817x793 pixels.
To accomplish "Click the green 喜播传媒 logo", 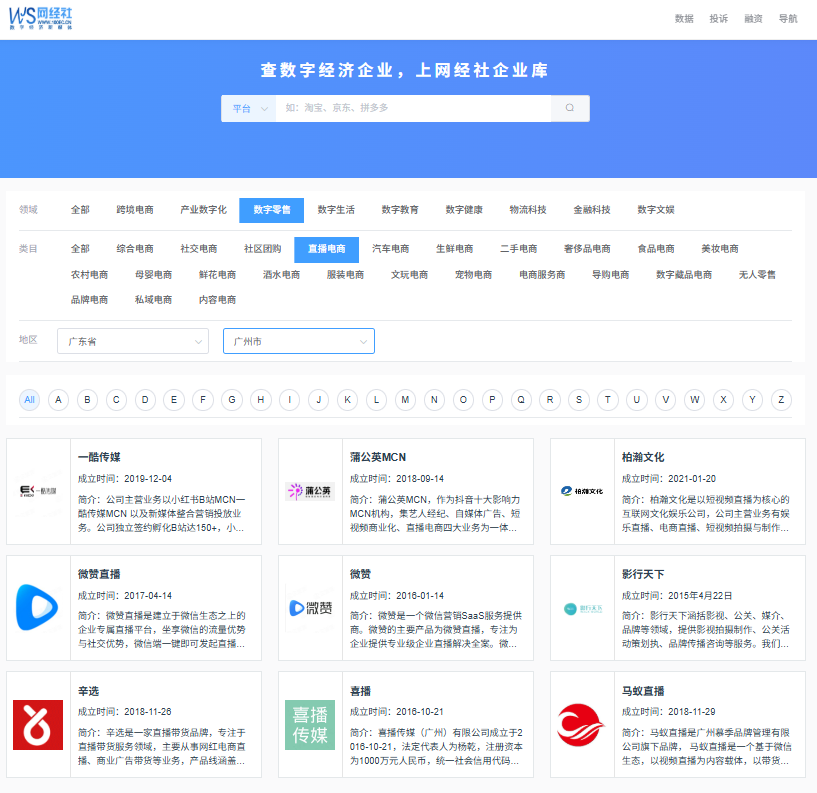I will [x=310, y=725].
